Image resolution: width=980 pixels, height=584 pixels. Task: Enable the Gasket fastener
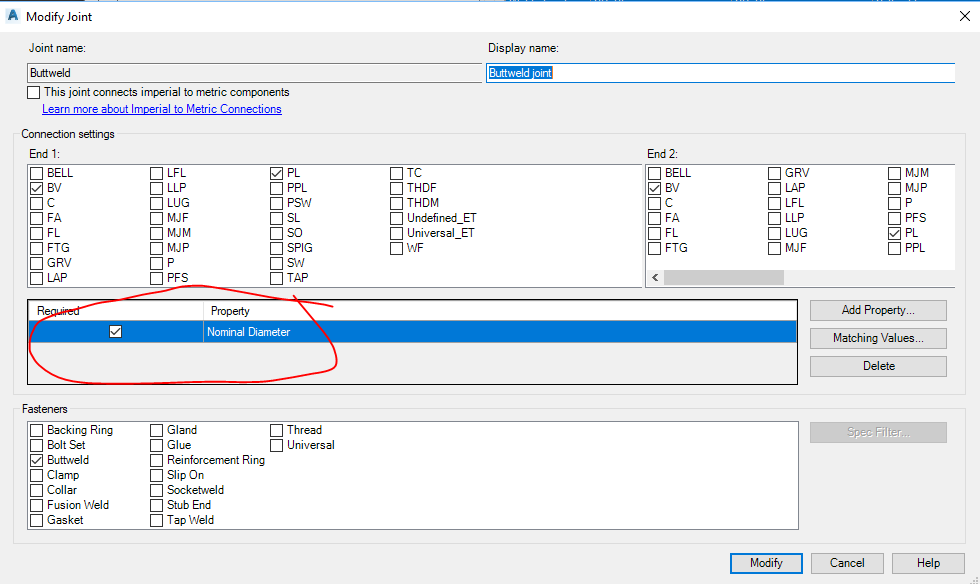pyautogui.click(x=36, y=519)
